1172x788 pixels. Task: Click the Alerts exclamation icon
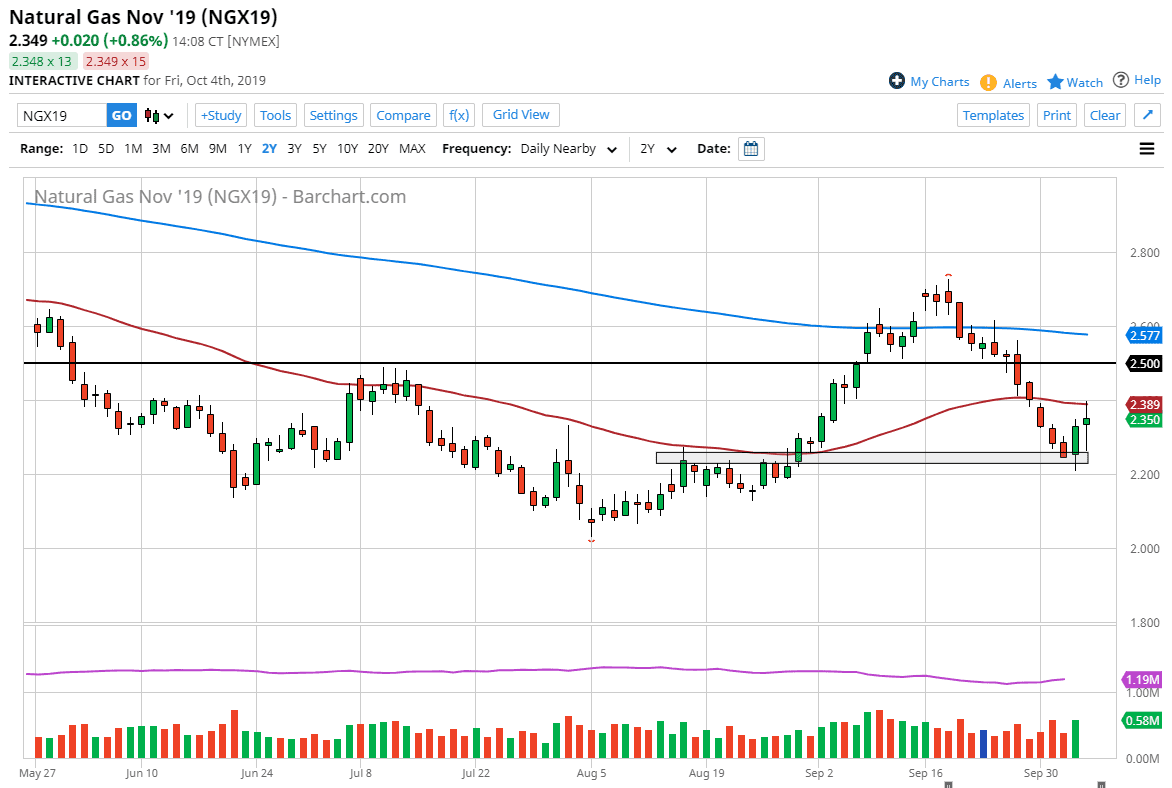coord(988,82)
